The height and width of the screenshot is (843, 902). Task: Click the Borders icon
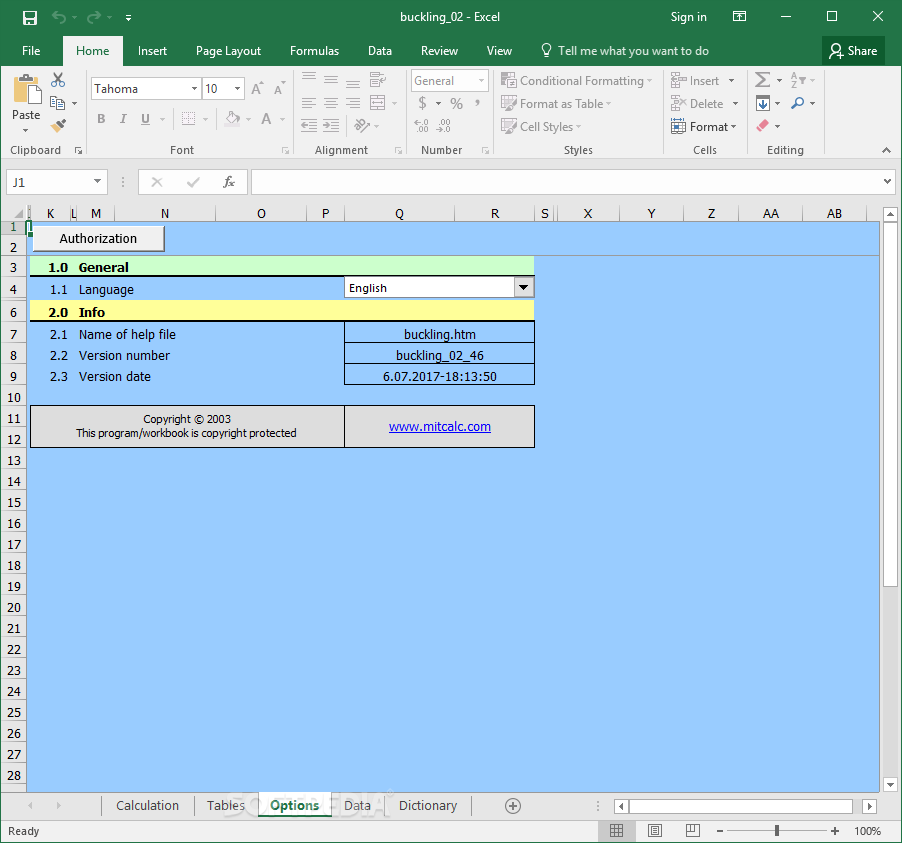[x=188, y=119]
